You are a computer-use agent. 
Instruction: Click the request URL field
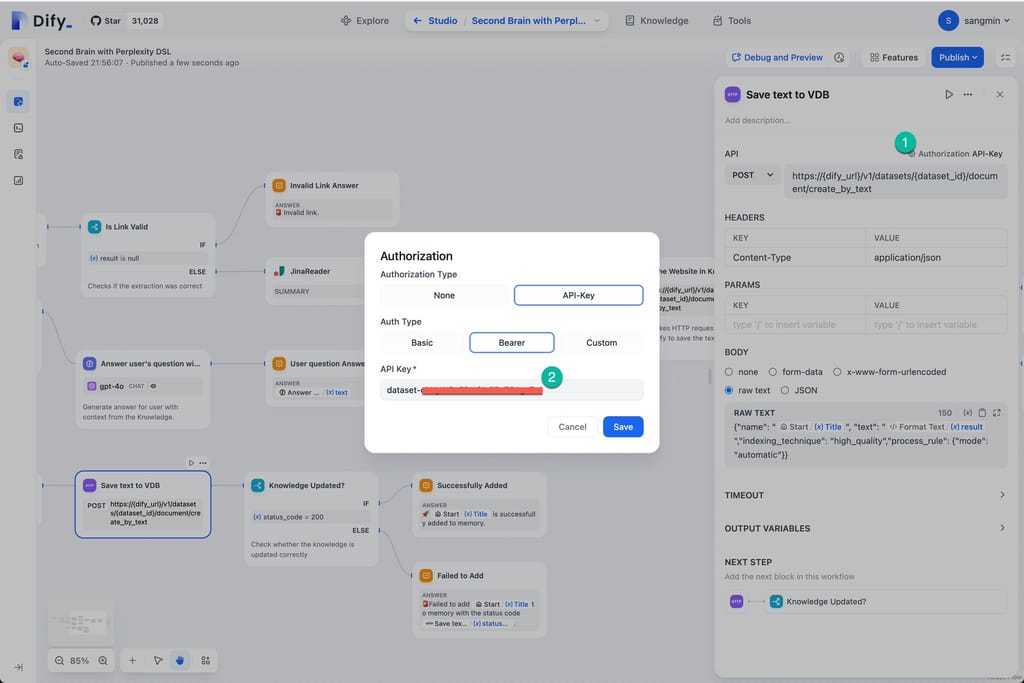[895, 182]
